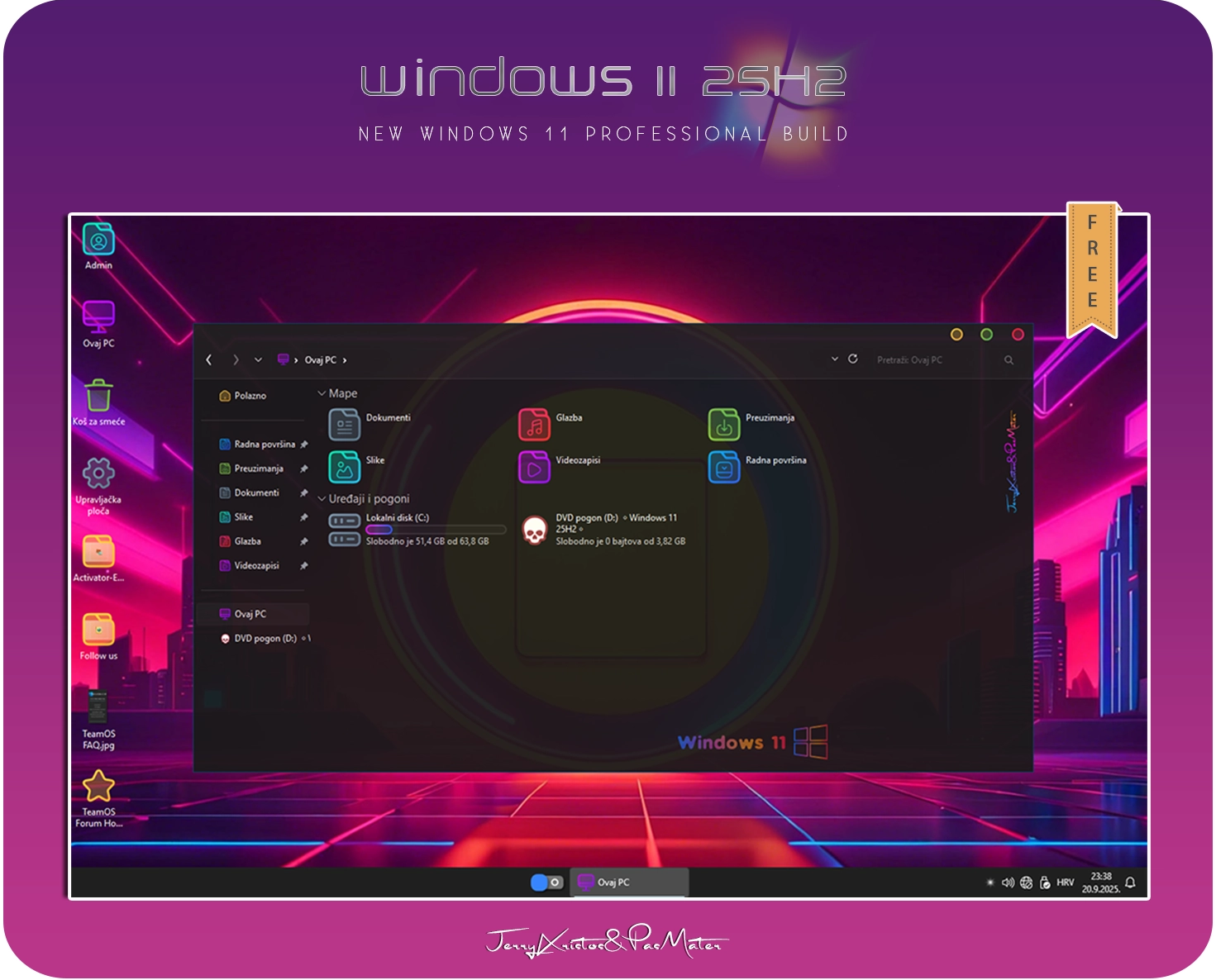Open the Dokumenti folder icon

click(x=344, y=425)
